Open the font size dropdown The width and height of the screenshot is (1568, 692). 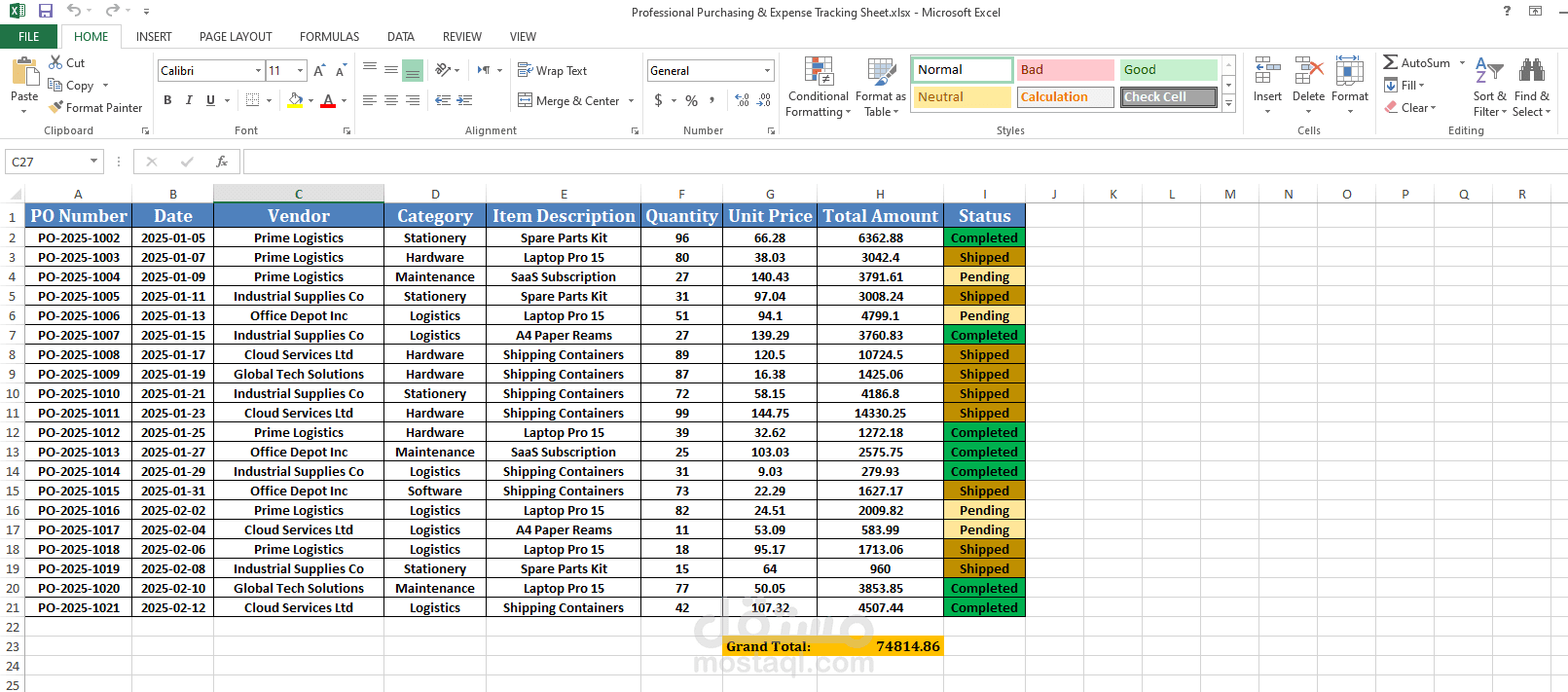point(300,71)
